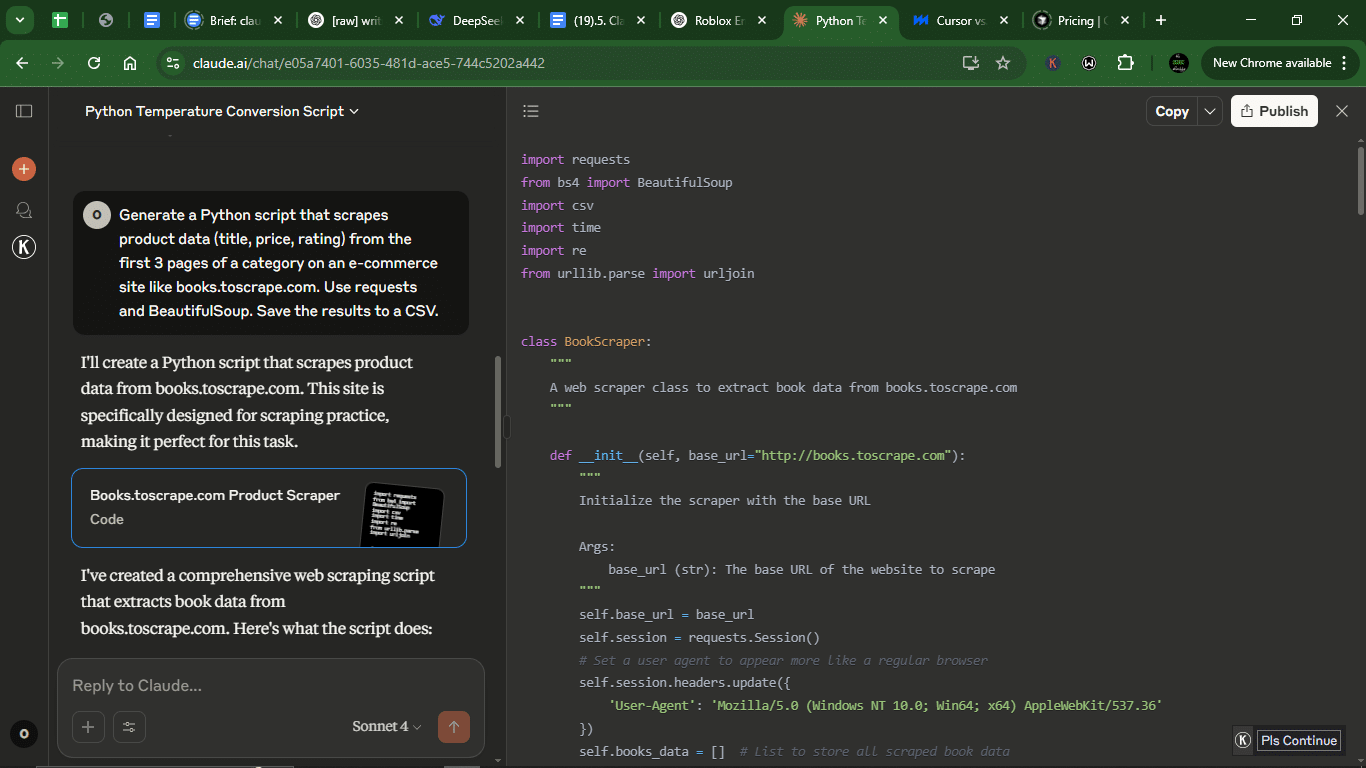This screenshot has height=768, width=1366.
Task: Open the chats history icon in sidebar
Action: point(24,209)
